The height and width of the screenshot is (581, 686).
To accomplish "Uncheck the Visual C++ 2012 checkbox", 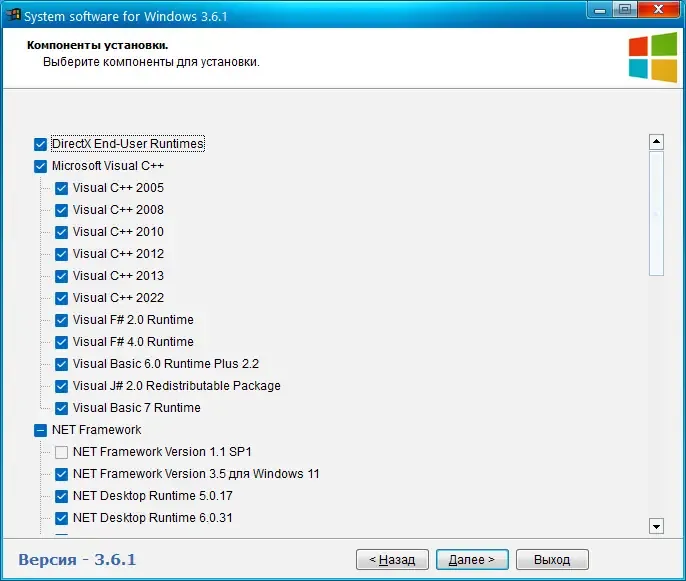I will [x=61, y=254].
